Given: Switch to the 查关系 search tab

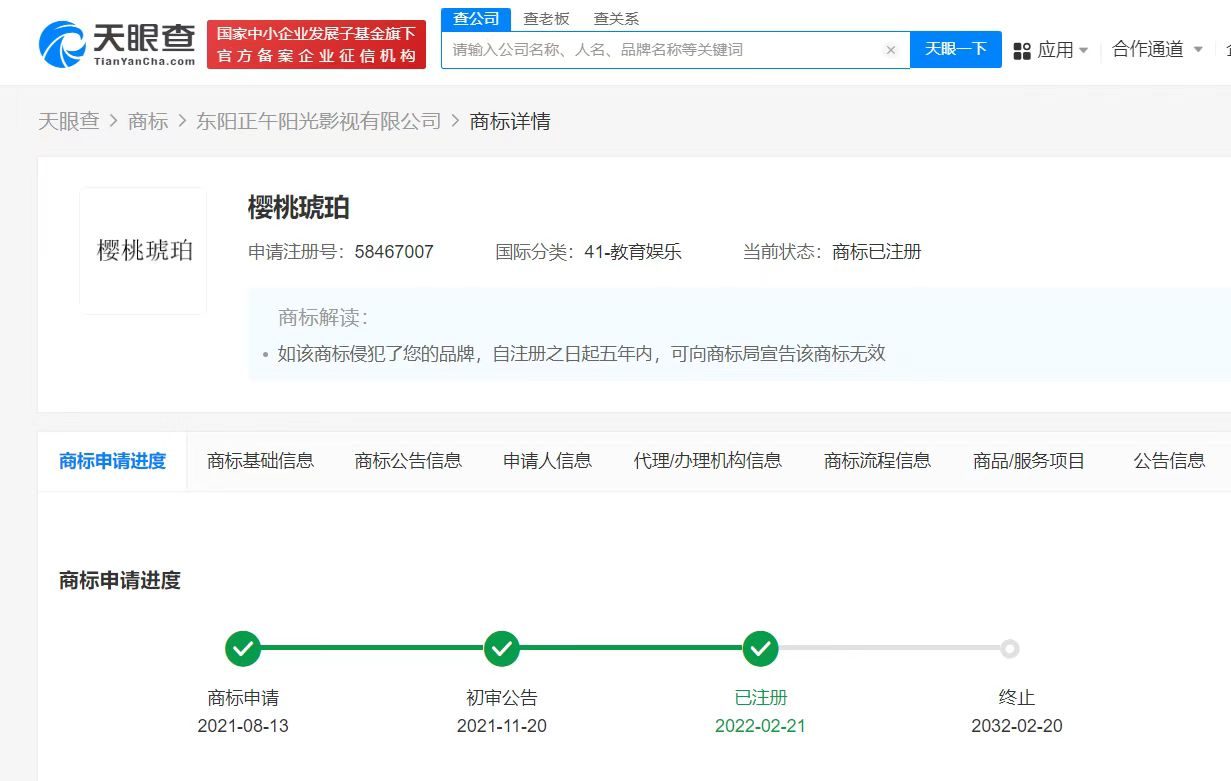Looking at the screenshot, I should pyautogui.click(x=616, y=18).
